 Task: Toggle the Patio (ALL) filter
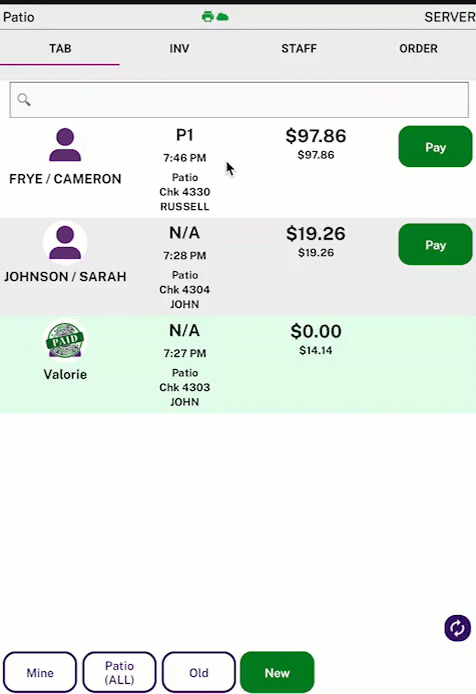point(120,672)
